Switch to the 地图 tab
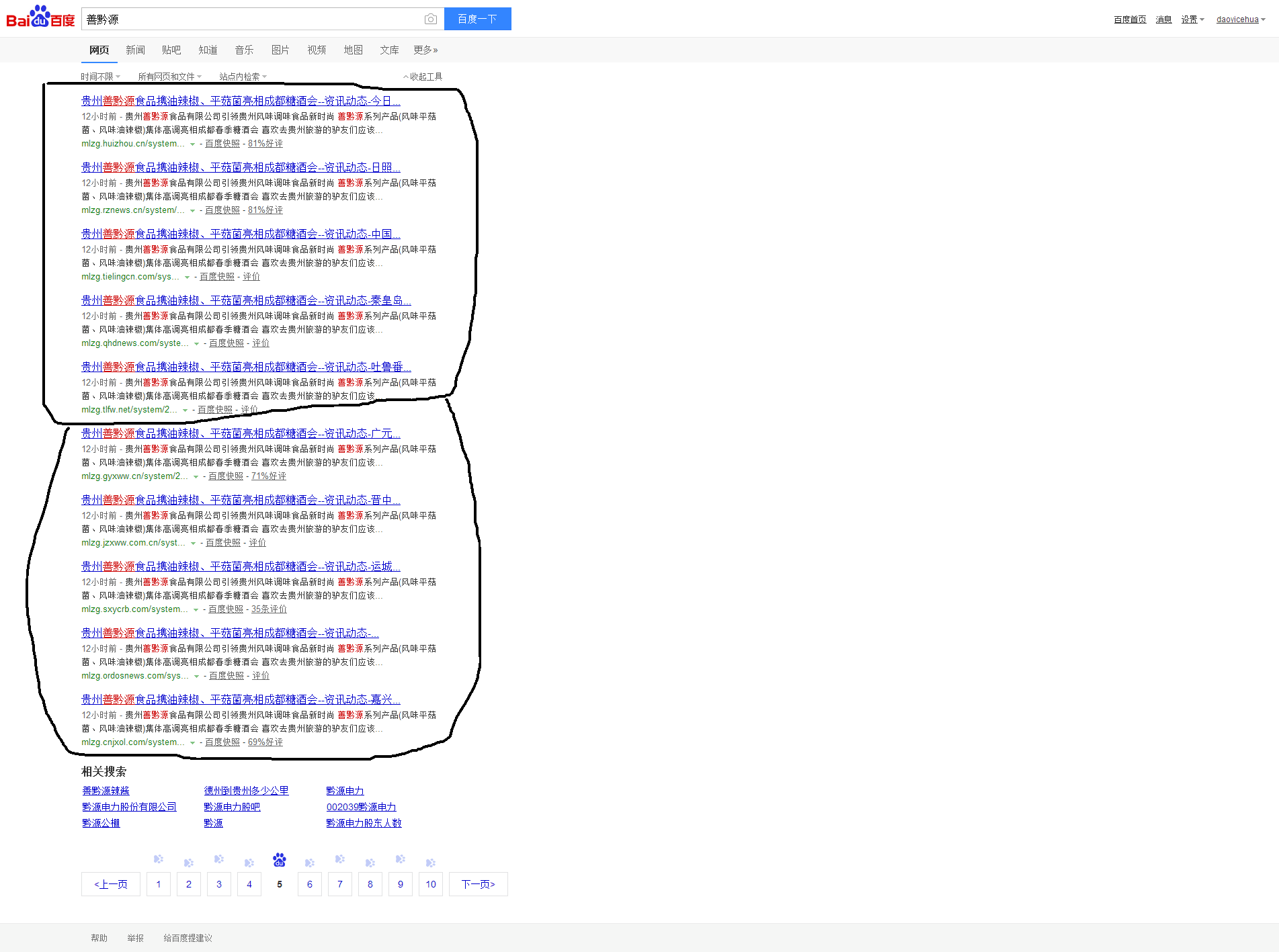 (x=353, y=50)
